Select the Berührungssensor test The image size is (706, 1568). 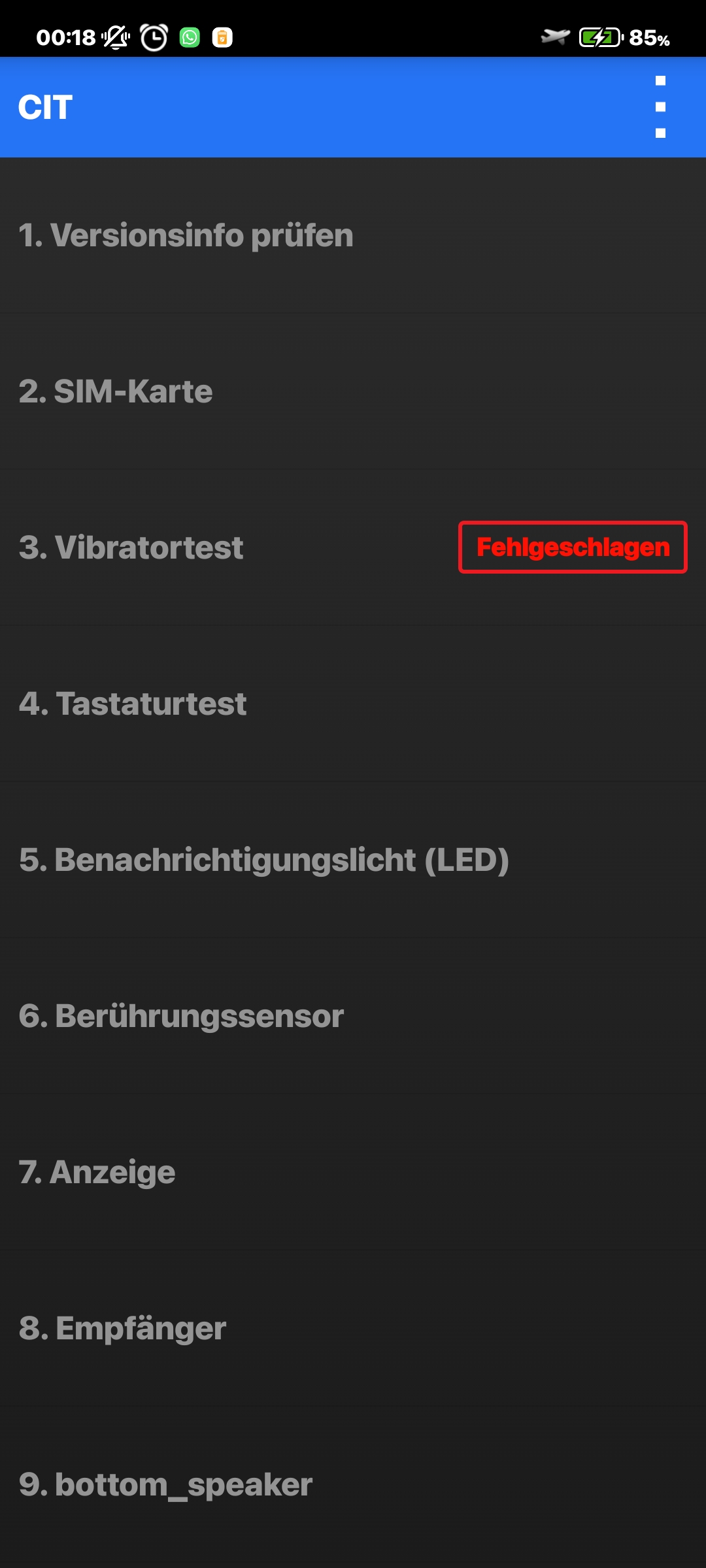point(353,1016)
